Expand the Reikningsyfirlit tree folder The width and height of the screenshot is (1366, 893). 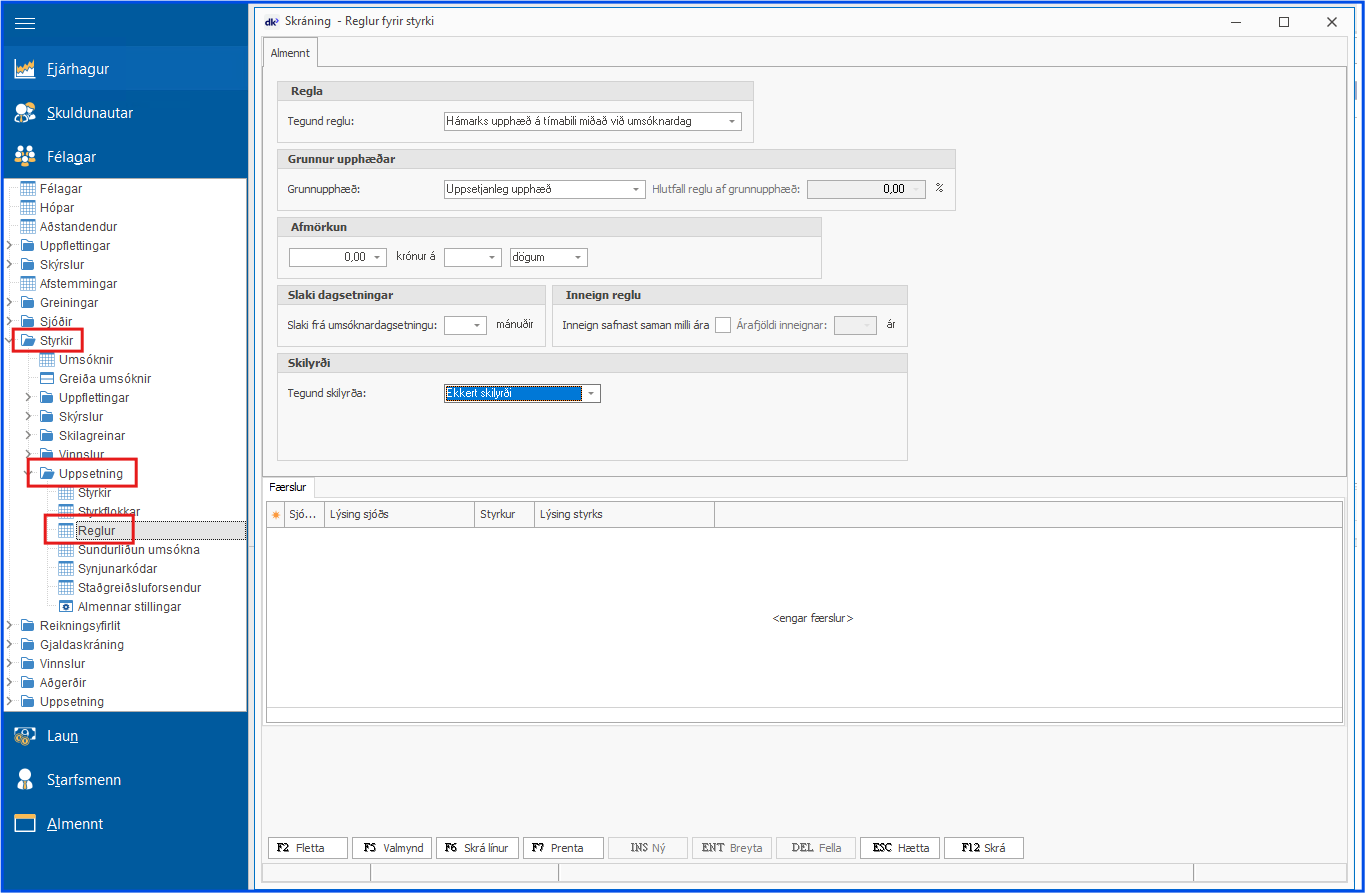10,626
